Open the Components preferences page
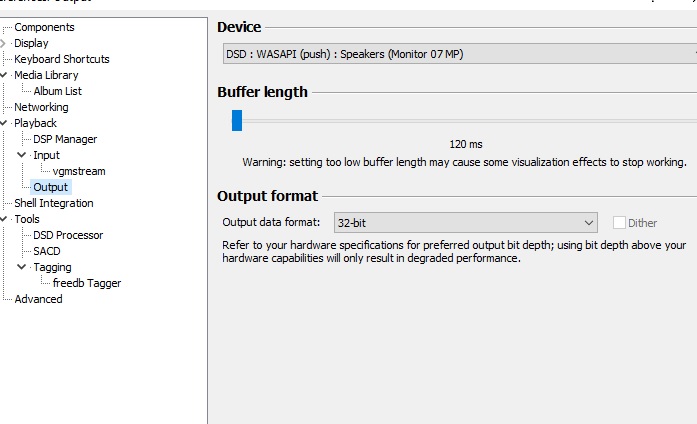Viewport: 697px width, 424px height. 44,27
